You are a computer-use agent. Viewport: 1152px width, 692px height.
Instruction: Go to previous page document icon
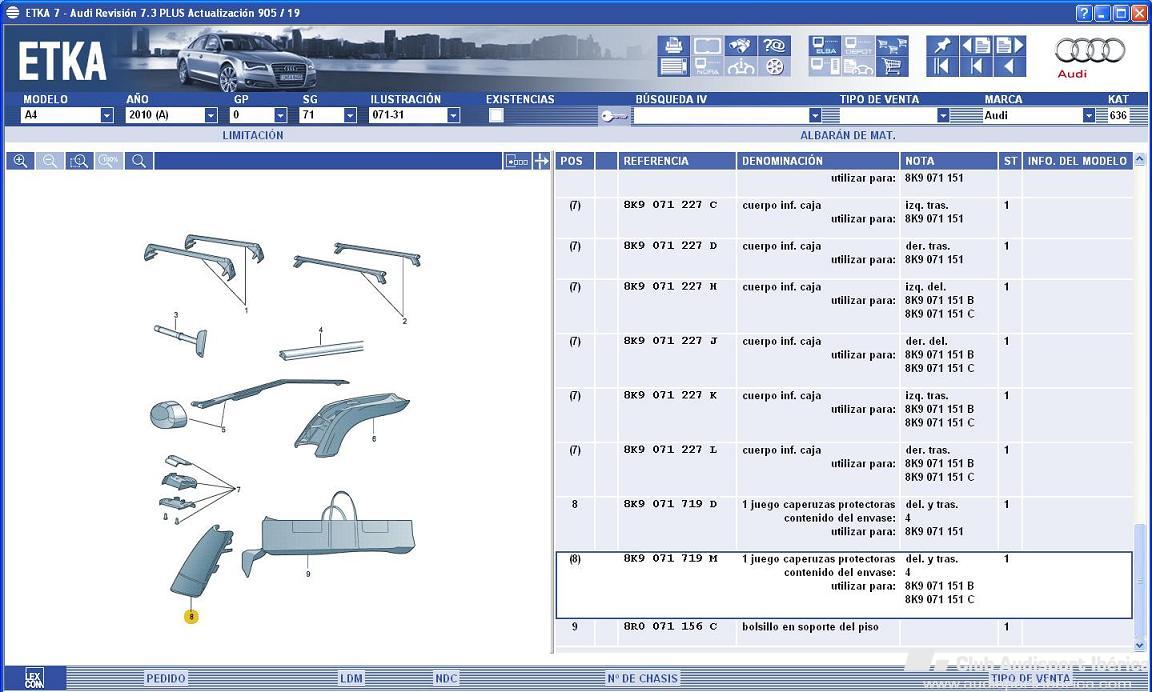coord(976,46)
